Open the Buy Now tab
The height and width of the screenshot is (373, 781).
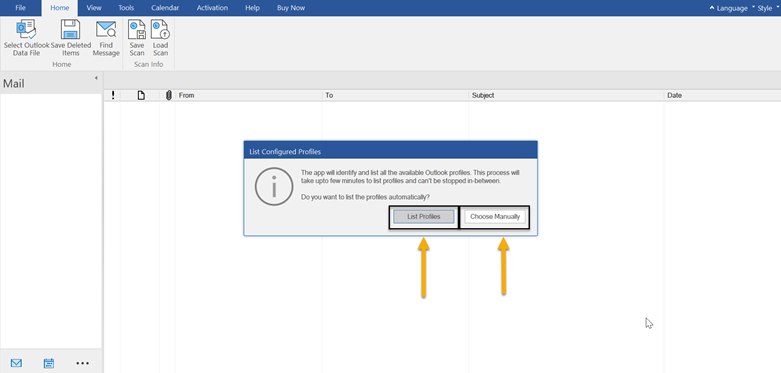[x=291, y=8]
